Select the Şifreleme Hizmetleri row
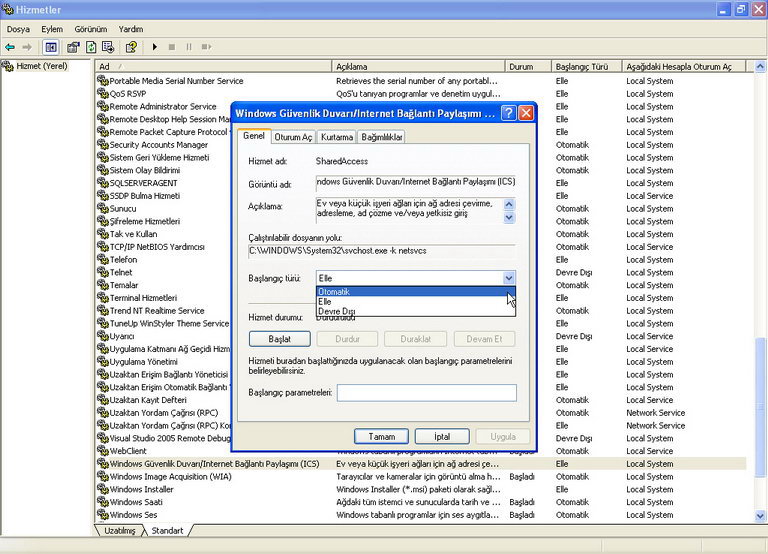Screen dimensions: 768x554 (421, 221)
